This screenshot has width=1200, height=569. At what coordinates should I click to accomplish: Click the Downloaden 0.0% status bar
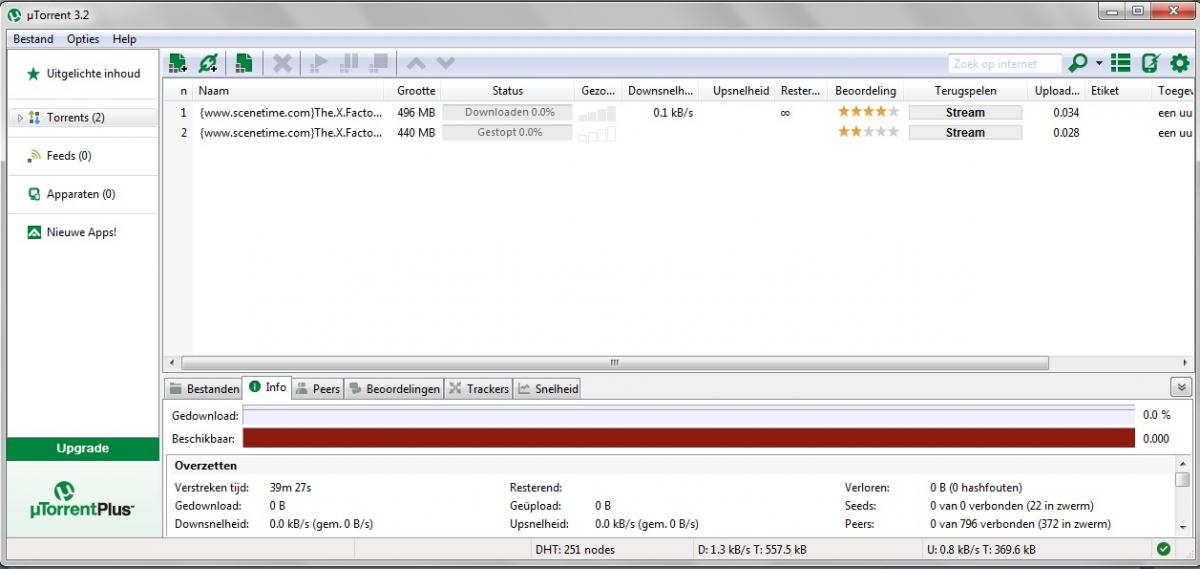pyautogui.click(x=508, y=113)
